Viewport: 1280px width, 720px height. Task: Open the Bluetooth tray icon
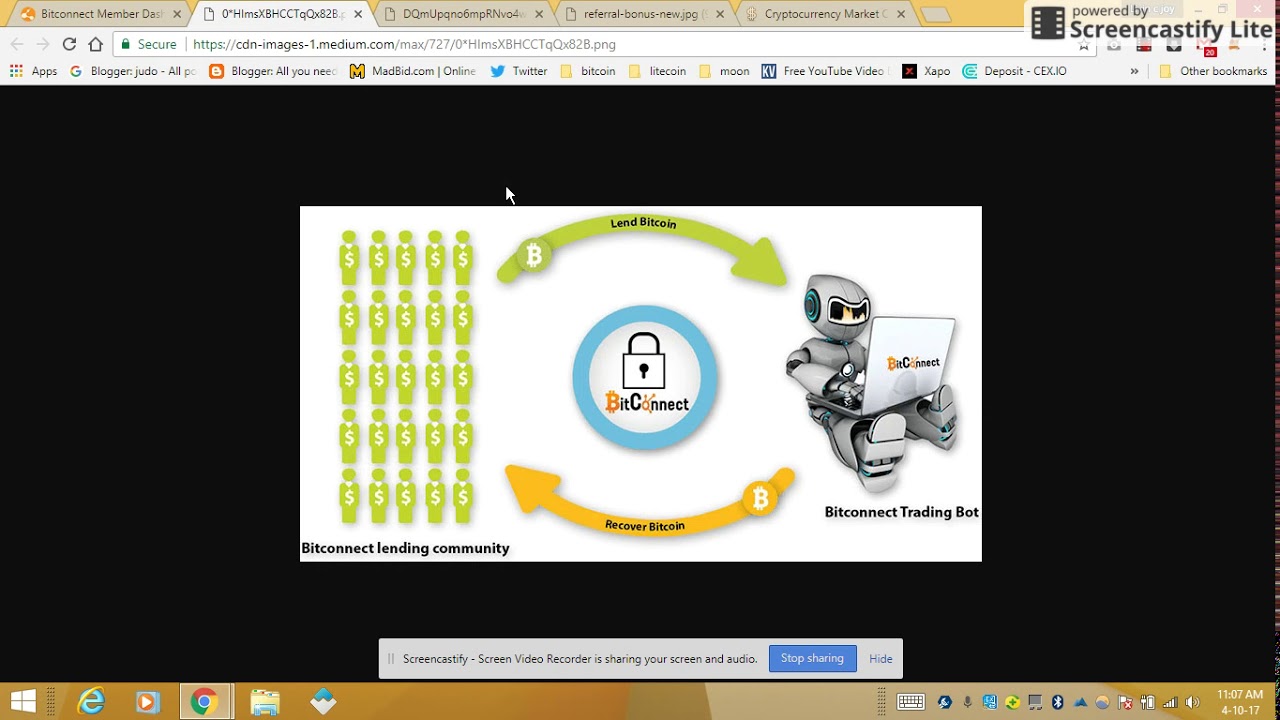(x=1058, y=702)
